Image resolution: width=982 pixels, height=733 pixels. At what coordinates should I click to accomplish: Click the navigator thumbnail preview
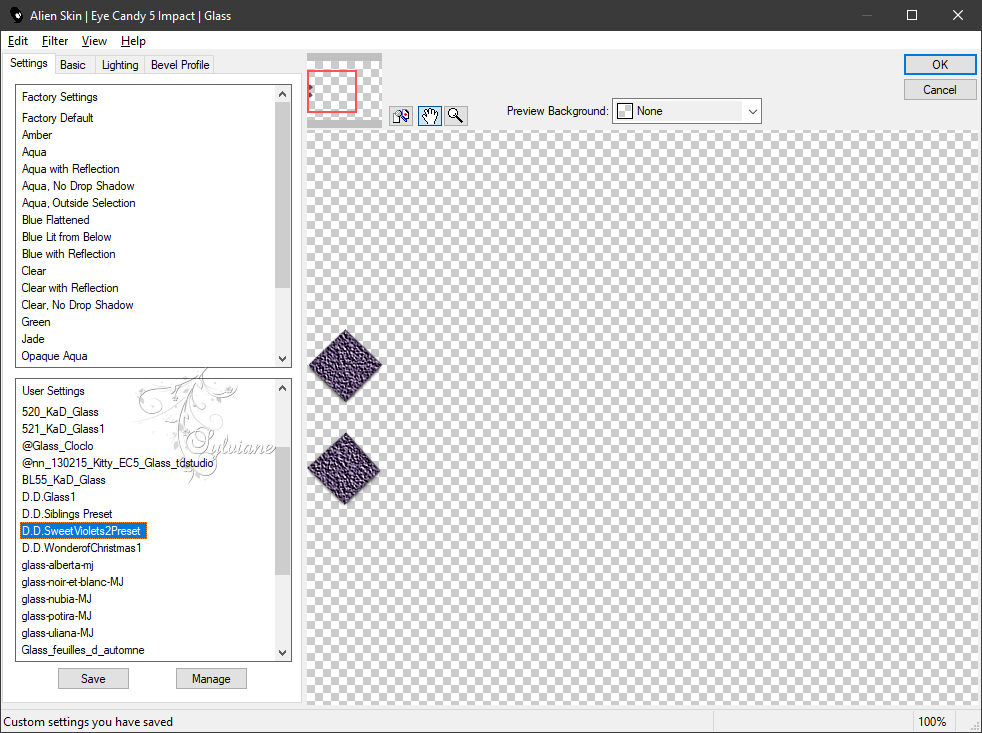click(344, 91)
